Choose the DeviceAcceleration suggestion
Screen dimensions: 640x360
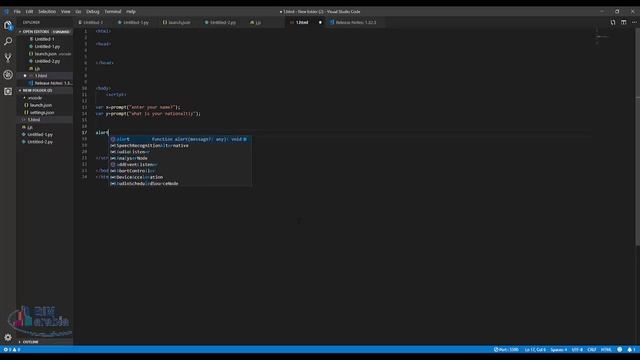180,177
